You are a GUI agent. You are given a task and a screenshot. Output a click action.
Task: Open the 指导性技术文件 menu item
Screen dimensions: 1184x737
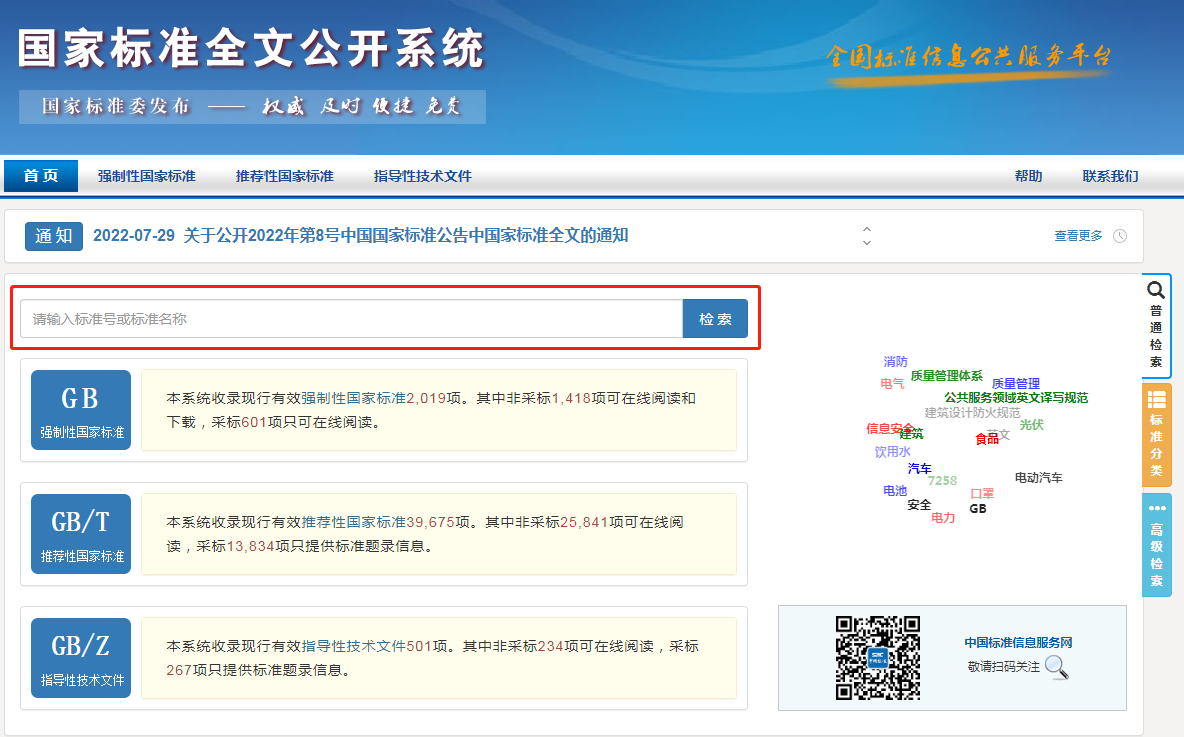(x=423, y=176)
